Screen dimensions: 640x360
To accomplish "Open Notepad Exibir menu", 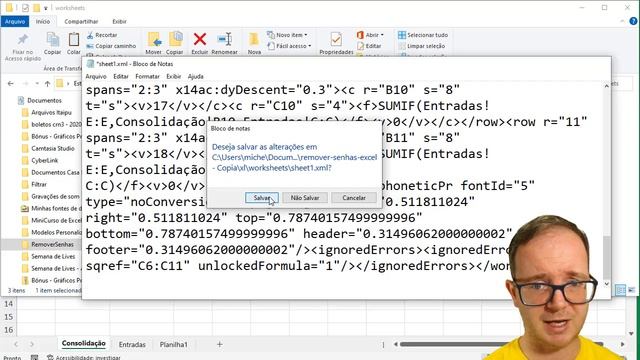I will (x=173, y=76).
